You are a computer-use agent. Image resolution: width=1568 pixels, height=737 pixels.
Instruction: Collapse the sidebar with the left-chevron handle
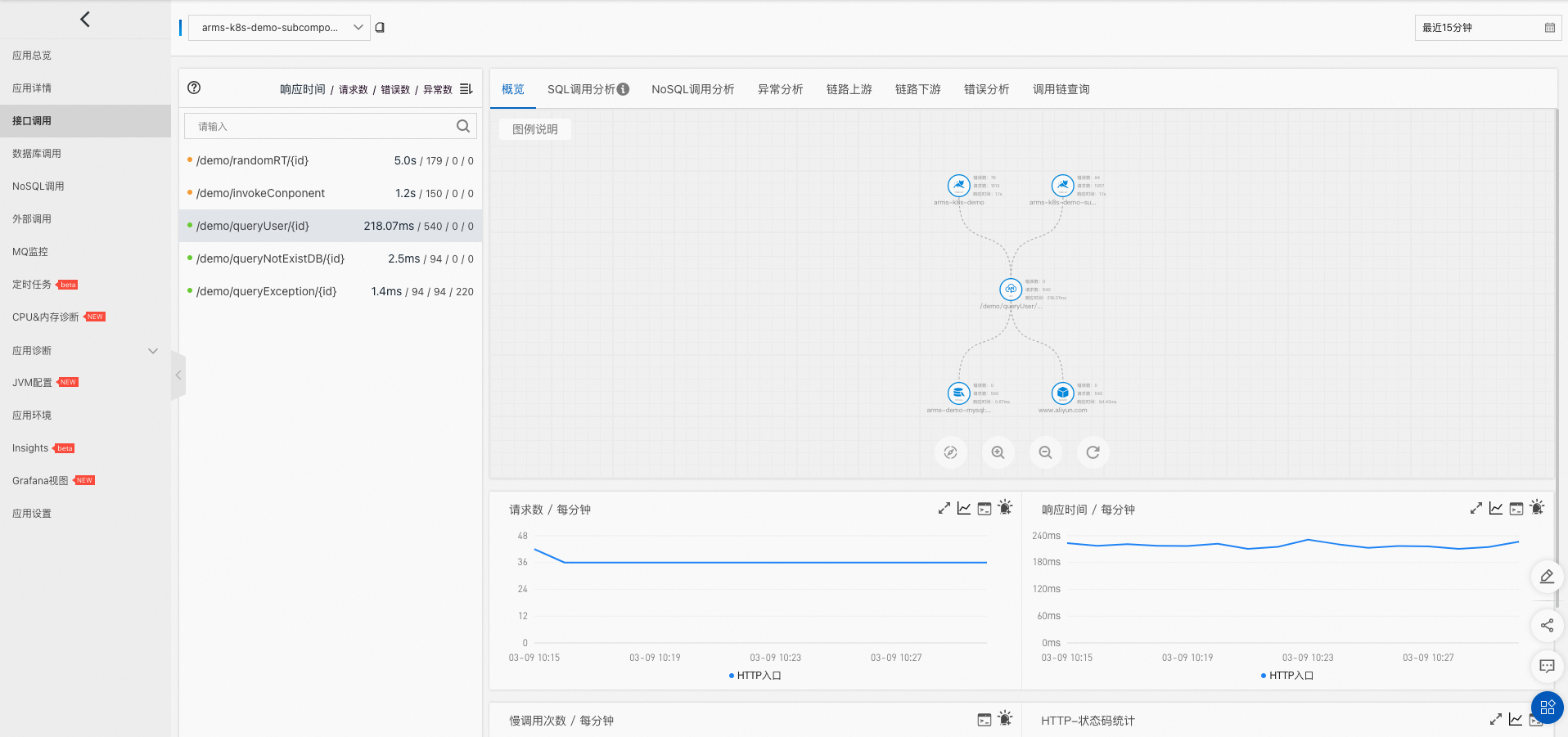coord(178,375)
